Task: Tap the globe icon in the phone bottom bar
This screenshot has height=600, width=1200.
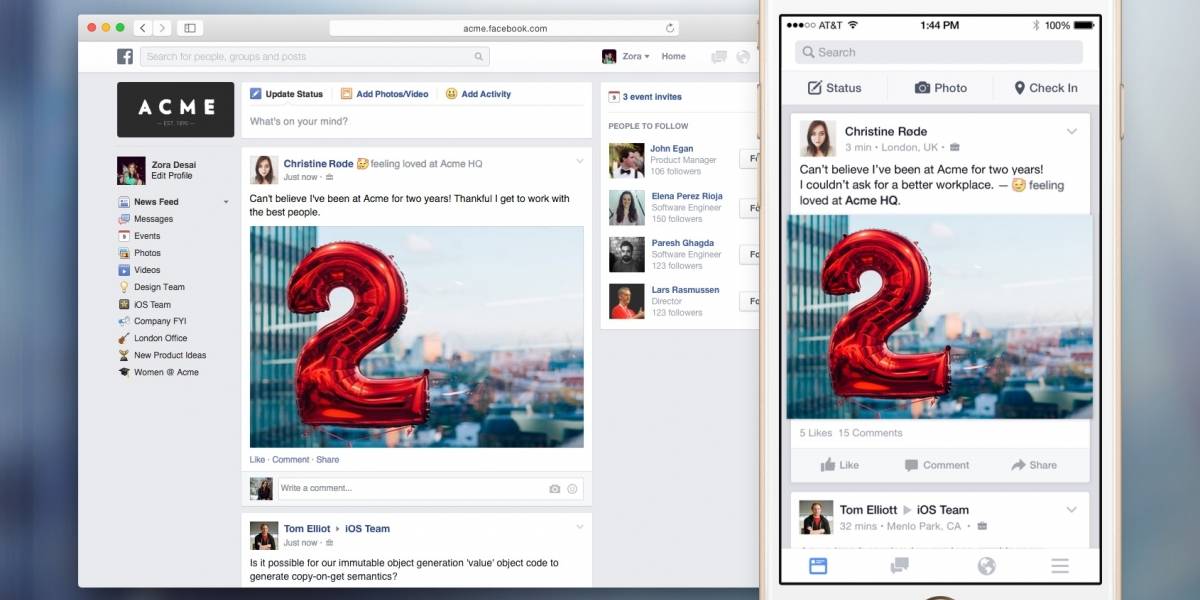Action: coord(986,566)
